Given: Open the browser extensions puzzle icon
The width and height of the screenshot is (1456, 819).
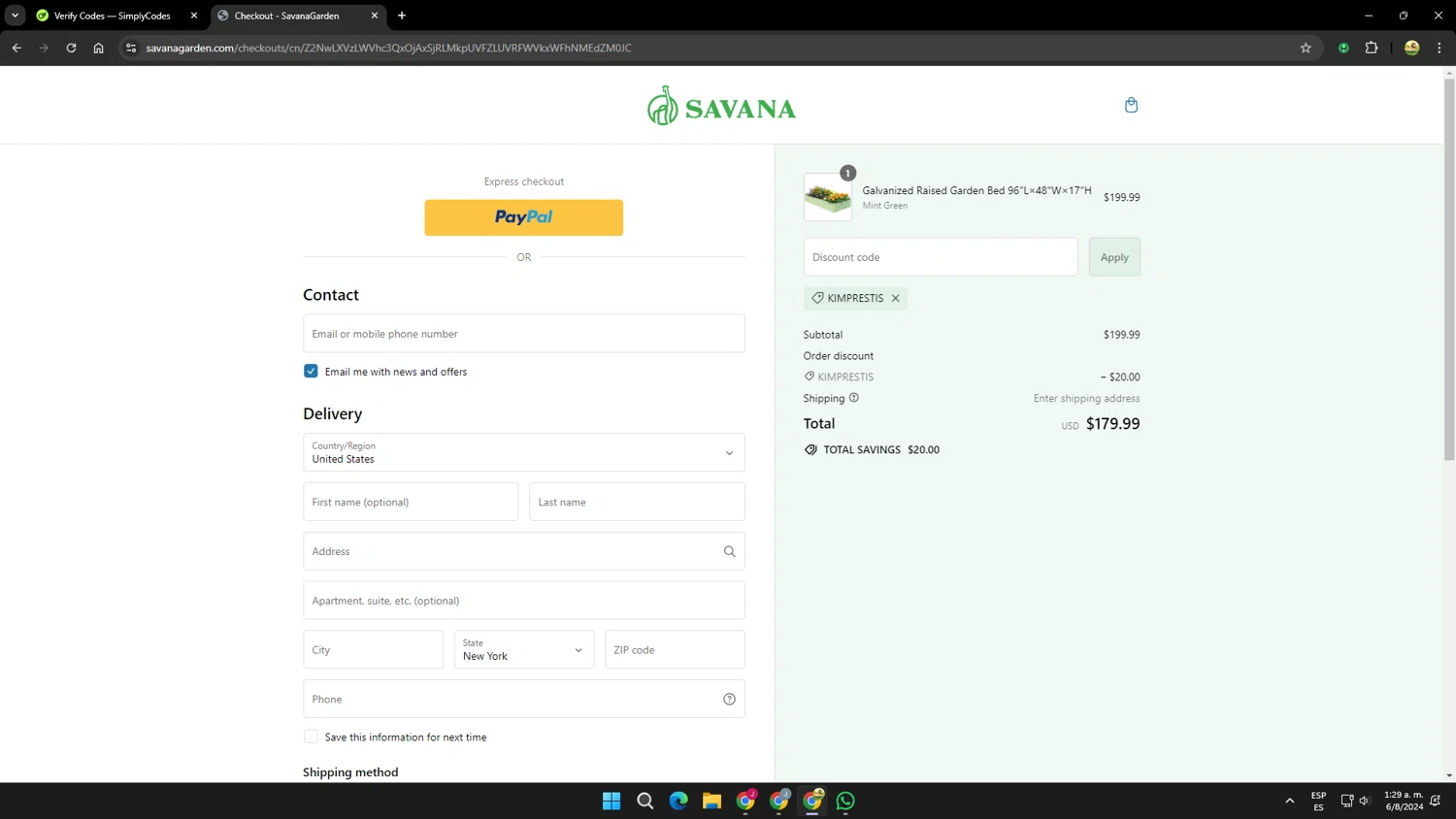Looking at the screenshot, I should tap(1372, 48).
